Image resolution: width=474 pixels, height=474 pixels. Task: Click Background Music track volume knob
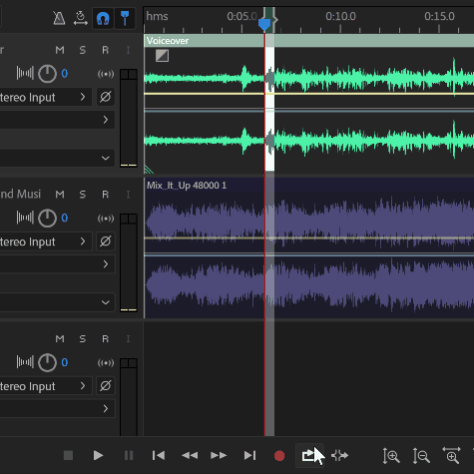(x=47, y=218)
